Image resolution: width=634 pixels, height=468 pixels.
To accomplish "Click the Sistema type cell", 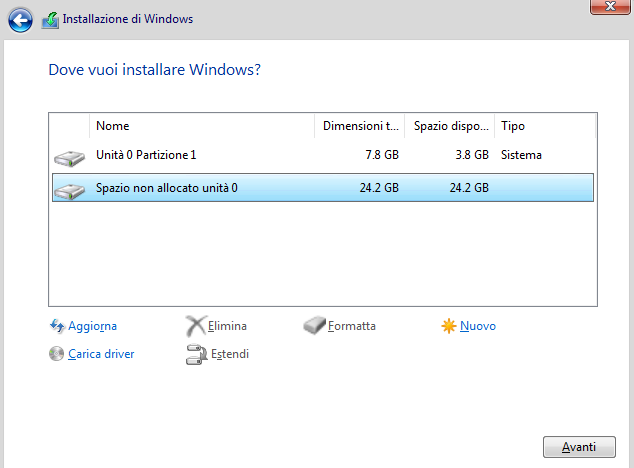I will [x=521, y=155].
